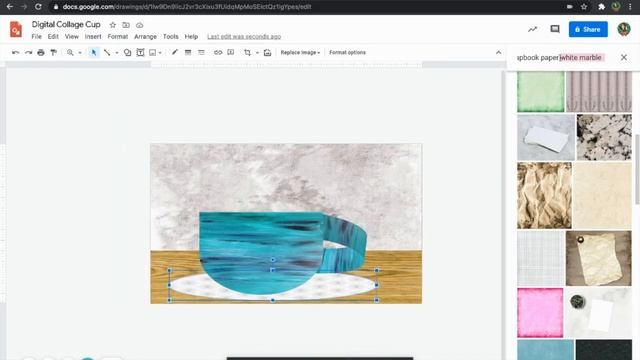Select the white card on marble thumbnail
The image size is (640, 360).
click(x=546, y=137)
